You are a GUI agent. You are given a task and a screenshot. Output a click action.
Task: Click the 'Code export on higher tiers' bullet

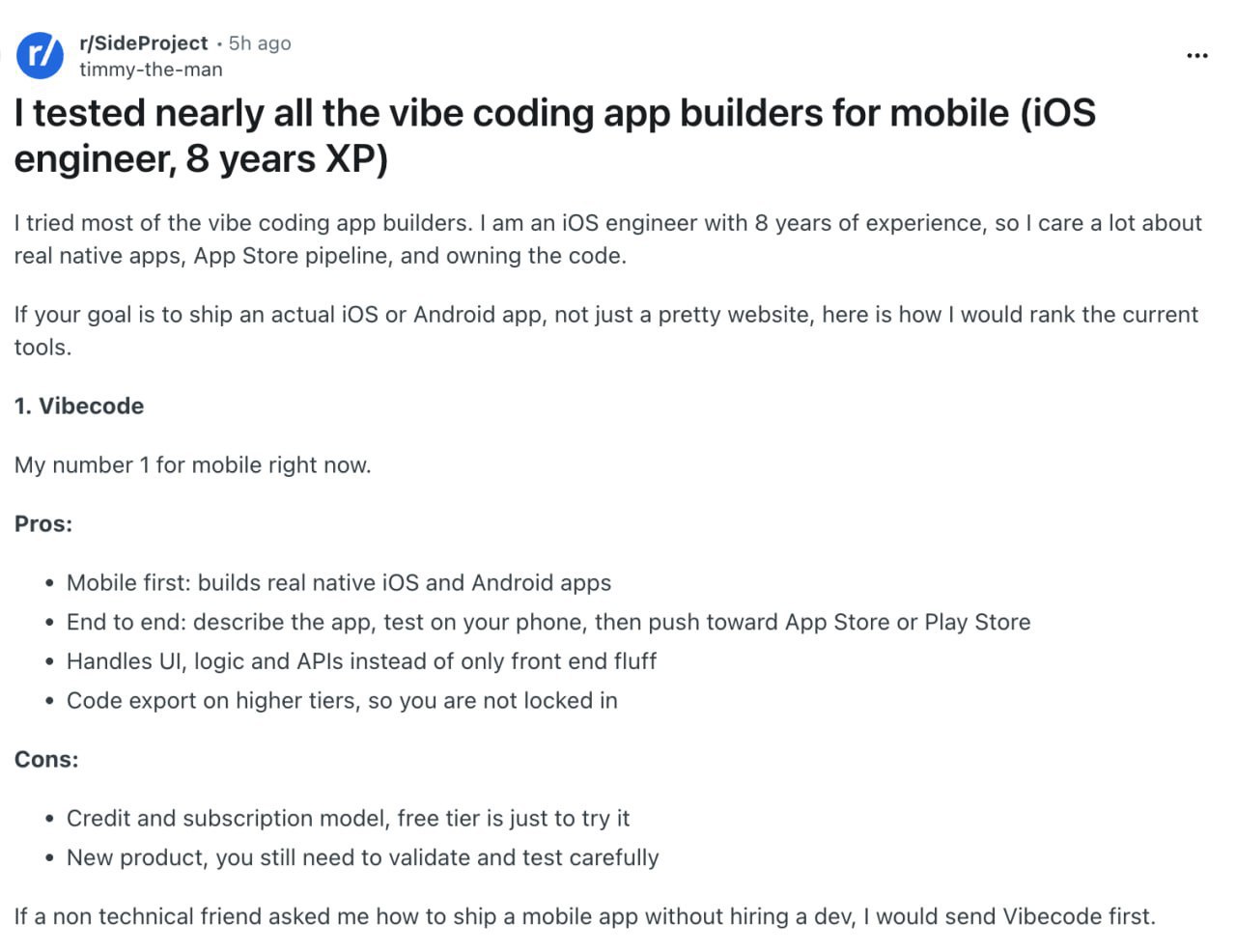click(x=342, y=701)
